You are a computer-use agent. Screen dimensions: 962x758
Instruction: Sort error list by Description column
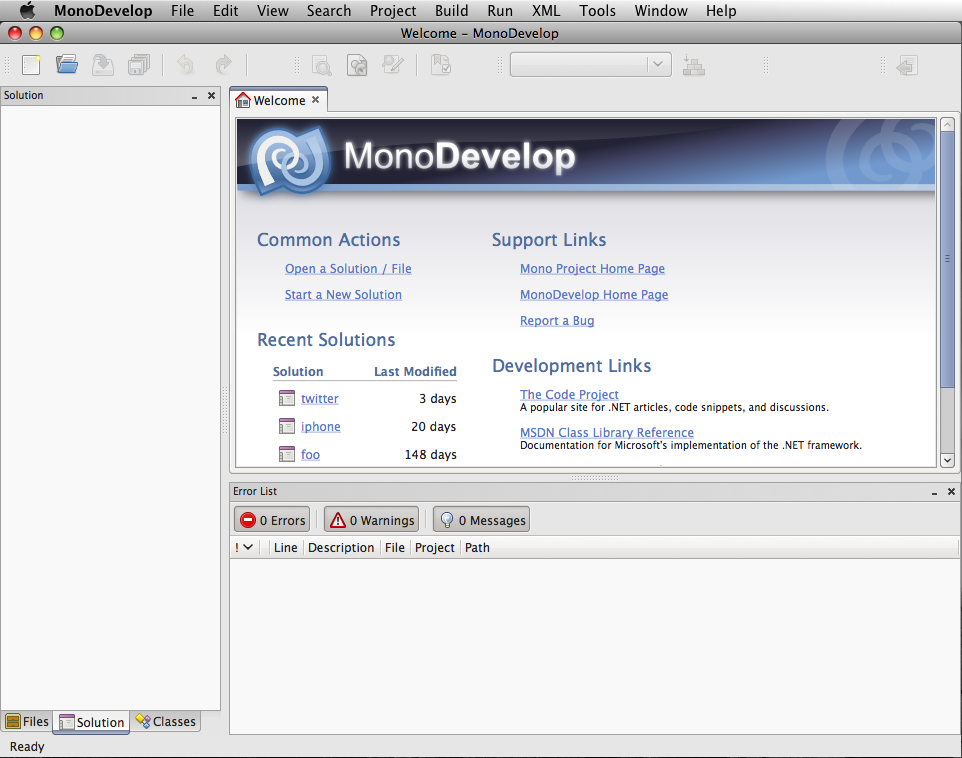point(341,547)
